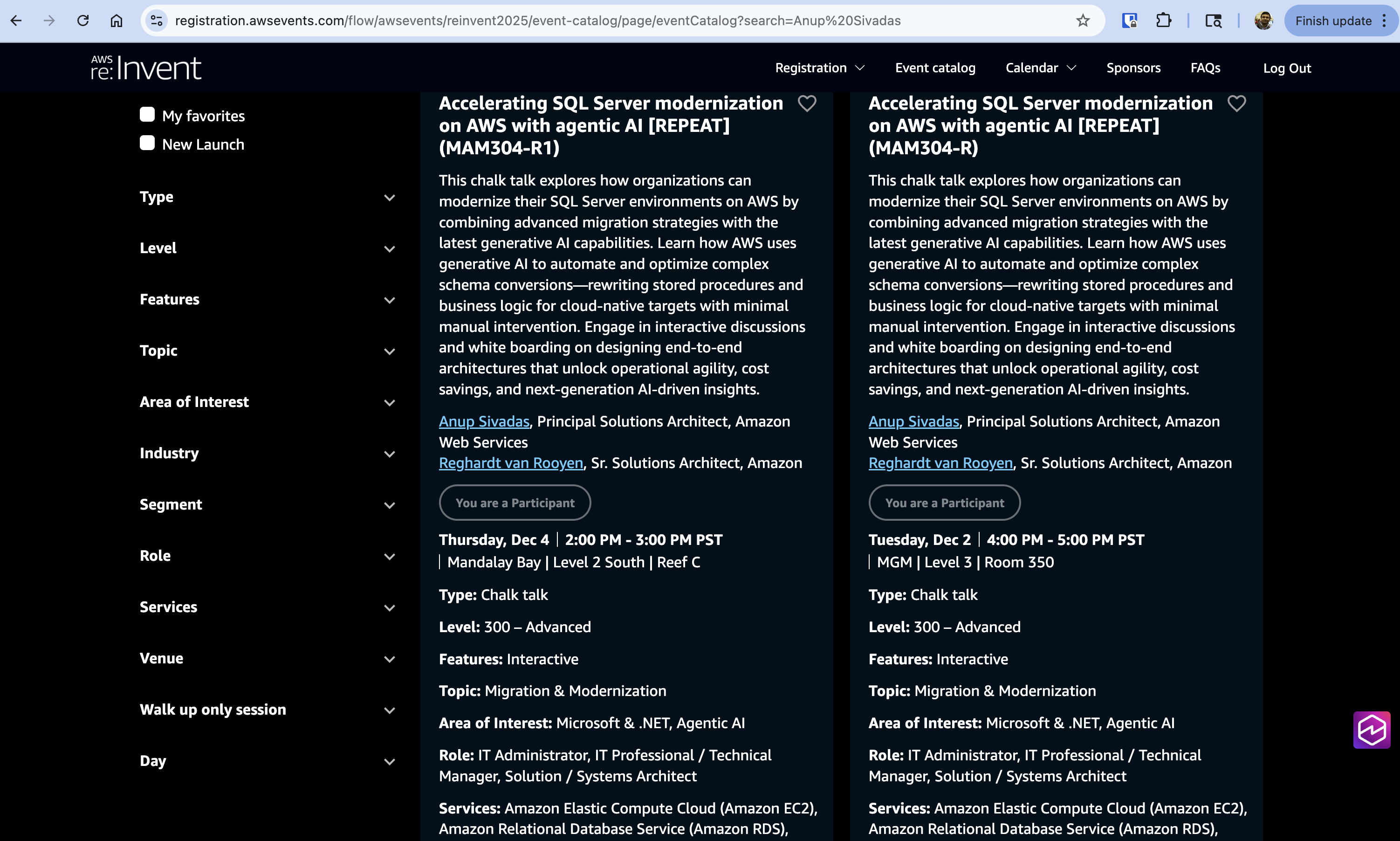Favorite the MAM304-R1 session heart icon
1400x841 pixels.
807,103
